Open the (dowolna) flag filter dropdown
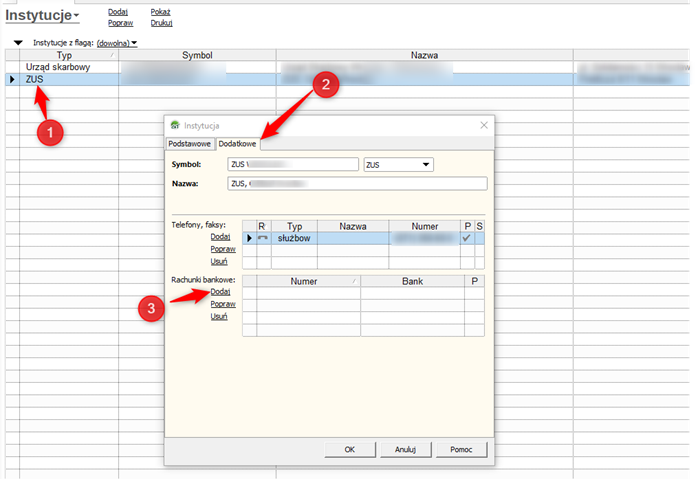The height and width of the screenshot is (479, 698). pyautogui.click(x=117, y=43)
